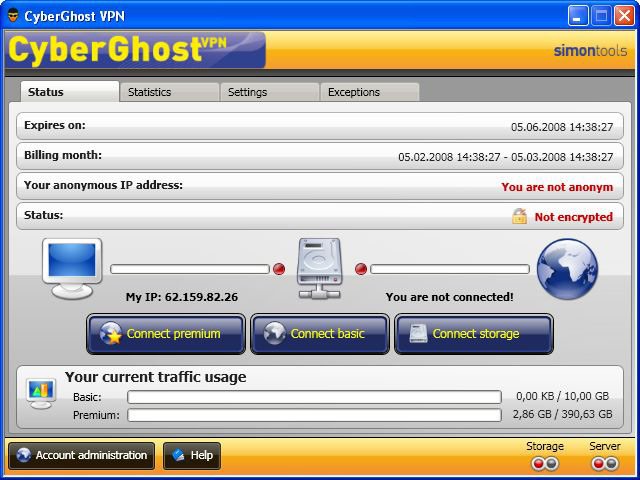Click the Storage status indicator lights
This screenshot has height=480, width=640.
[x=545, y=464]
